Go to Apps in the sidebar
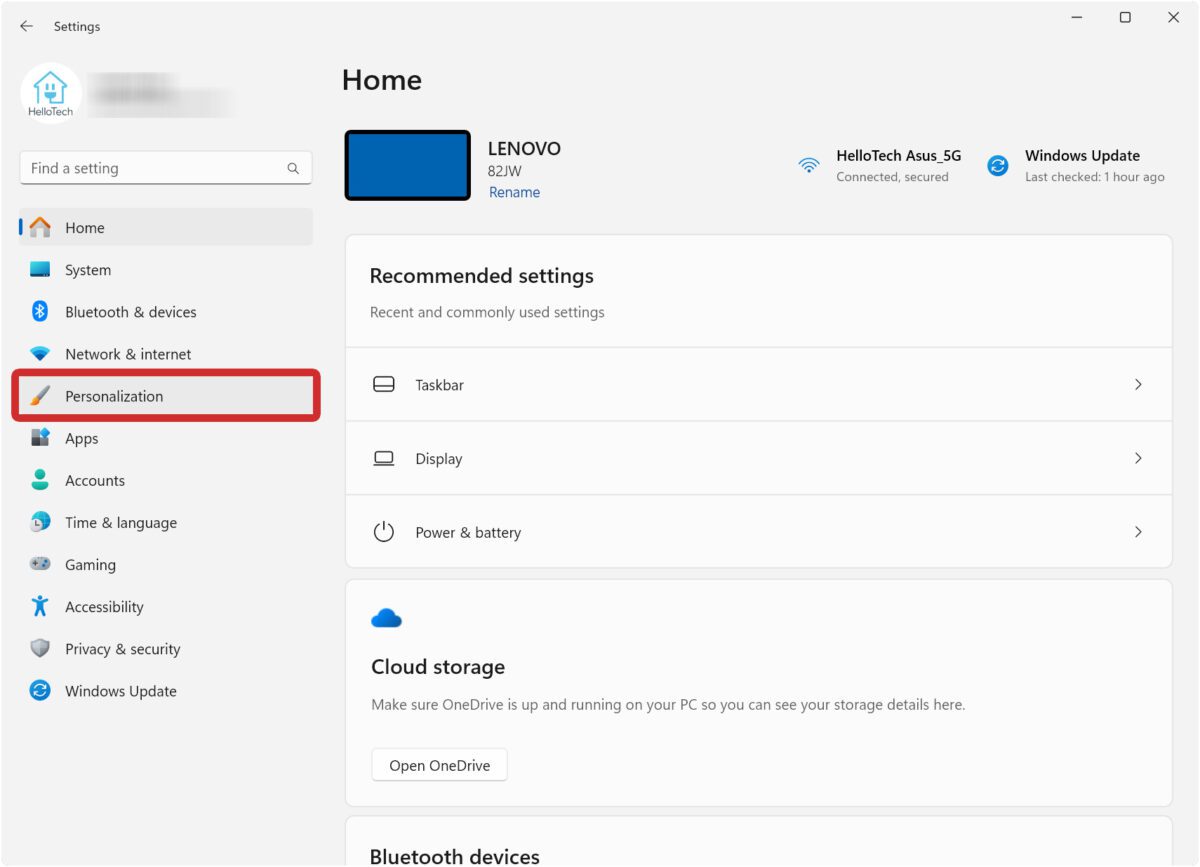Screen dimensions: 1200x867 82,438
